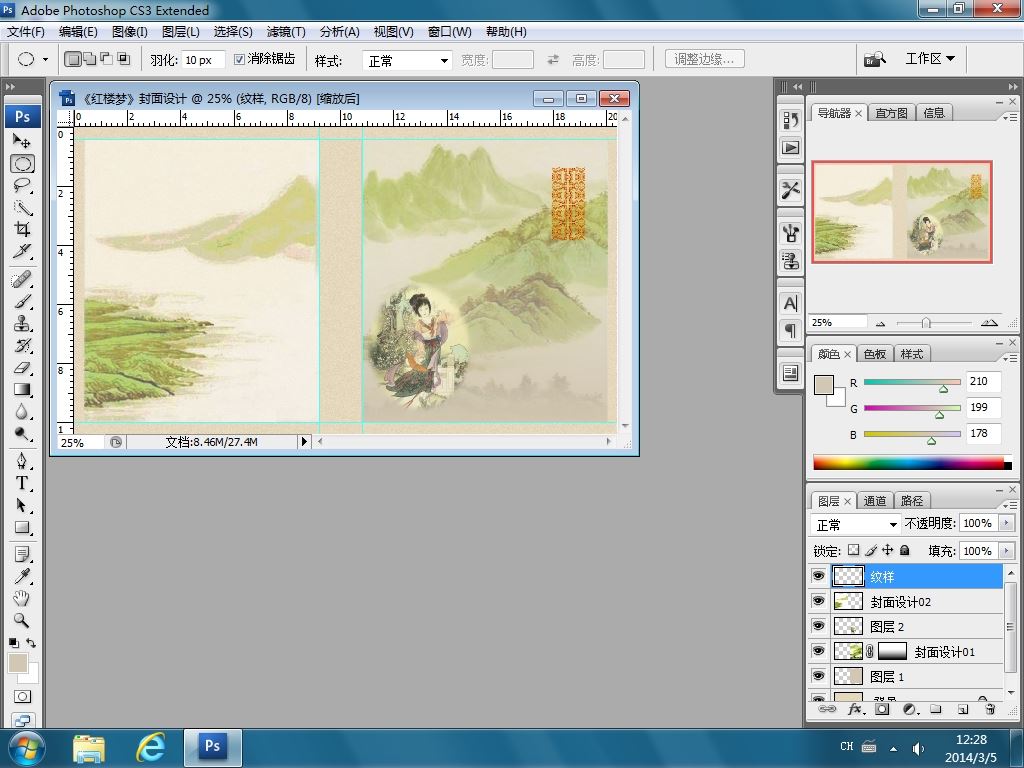The width and height of the screenshot is (1024, 768).
Task: Toggle lock all for layer
Action: (904, 551)
